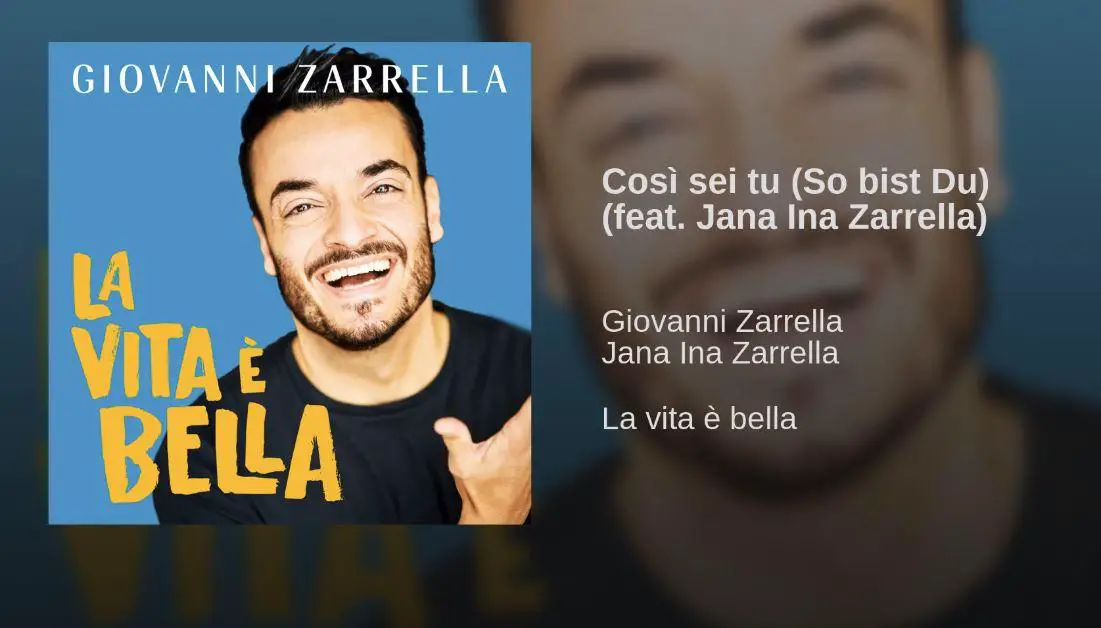Image resolution: width=1101 pixels, height=628 pixels.
Task: Select the feat. Jana Ina Zarrella line
Action: (794, 217)
